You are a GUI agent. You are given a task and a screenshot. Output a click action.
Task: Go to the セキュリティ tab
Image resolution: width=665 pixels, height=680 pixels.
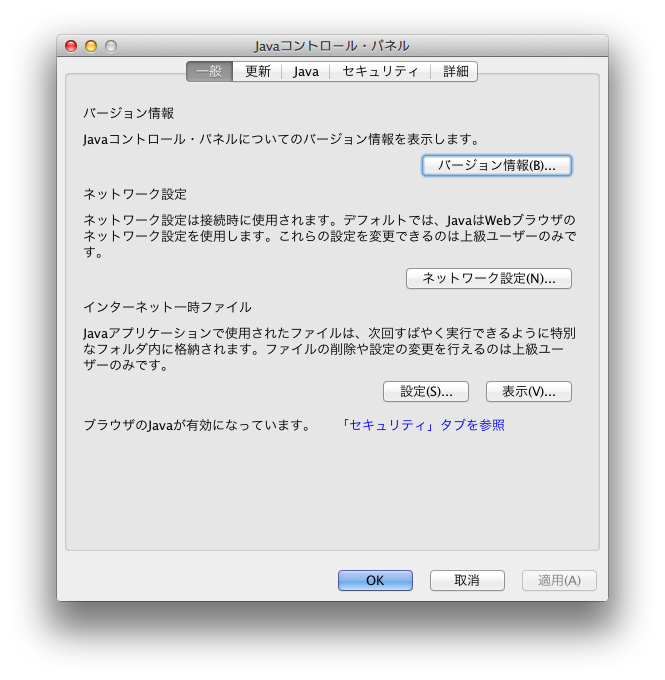[x=380, y=71]
